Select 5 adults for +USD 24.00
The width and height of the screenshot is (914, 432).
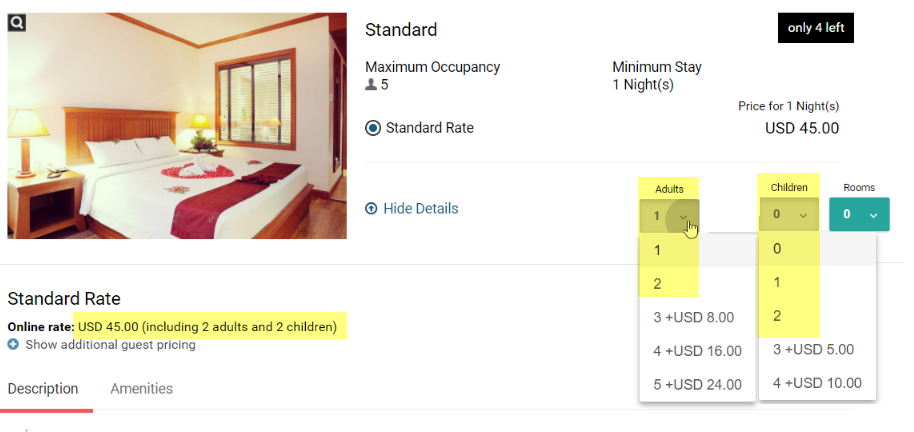(696, 385)
